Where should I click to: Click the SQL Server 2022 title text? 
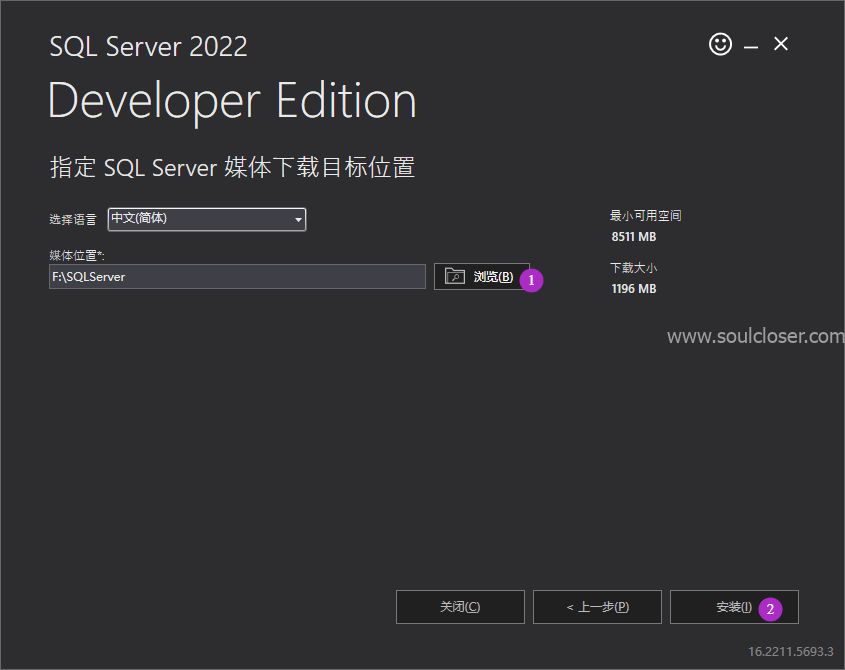coord(148,46)
